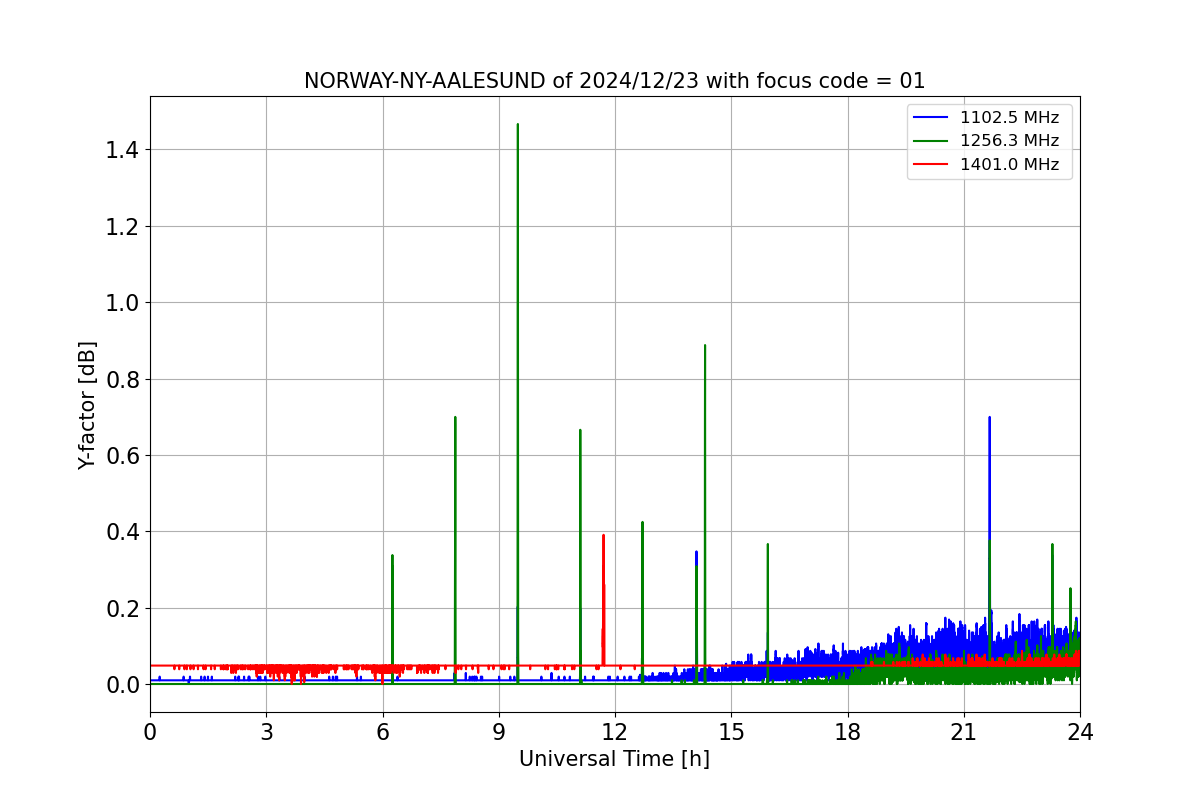This screenshot has height=800, width=1200.
Task: Click the red line swatch in legend
Action: 931,165
